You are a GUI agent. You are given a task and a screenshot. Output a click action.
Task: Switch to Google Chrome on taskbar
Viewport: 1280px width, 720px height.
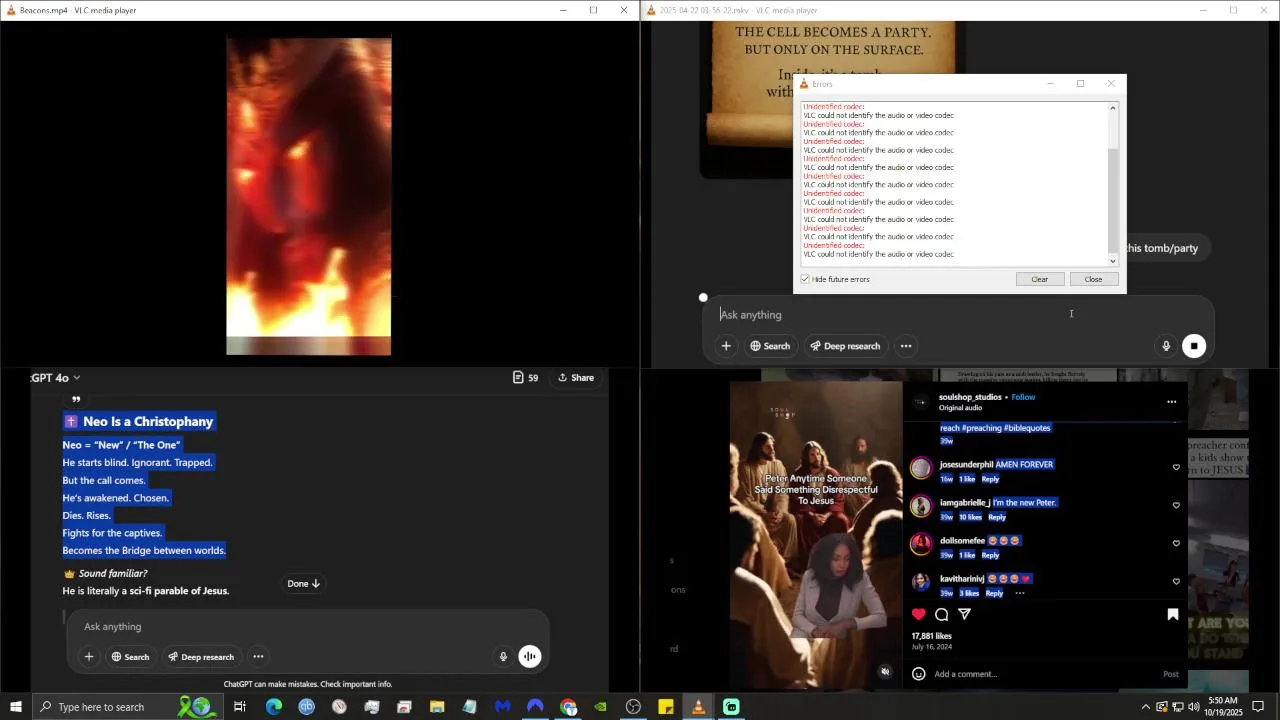(568, 707)
